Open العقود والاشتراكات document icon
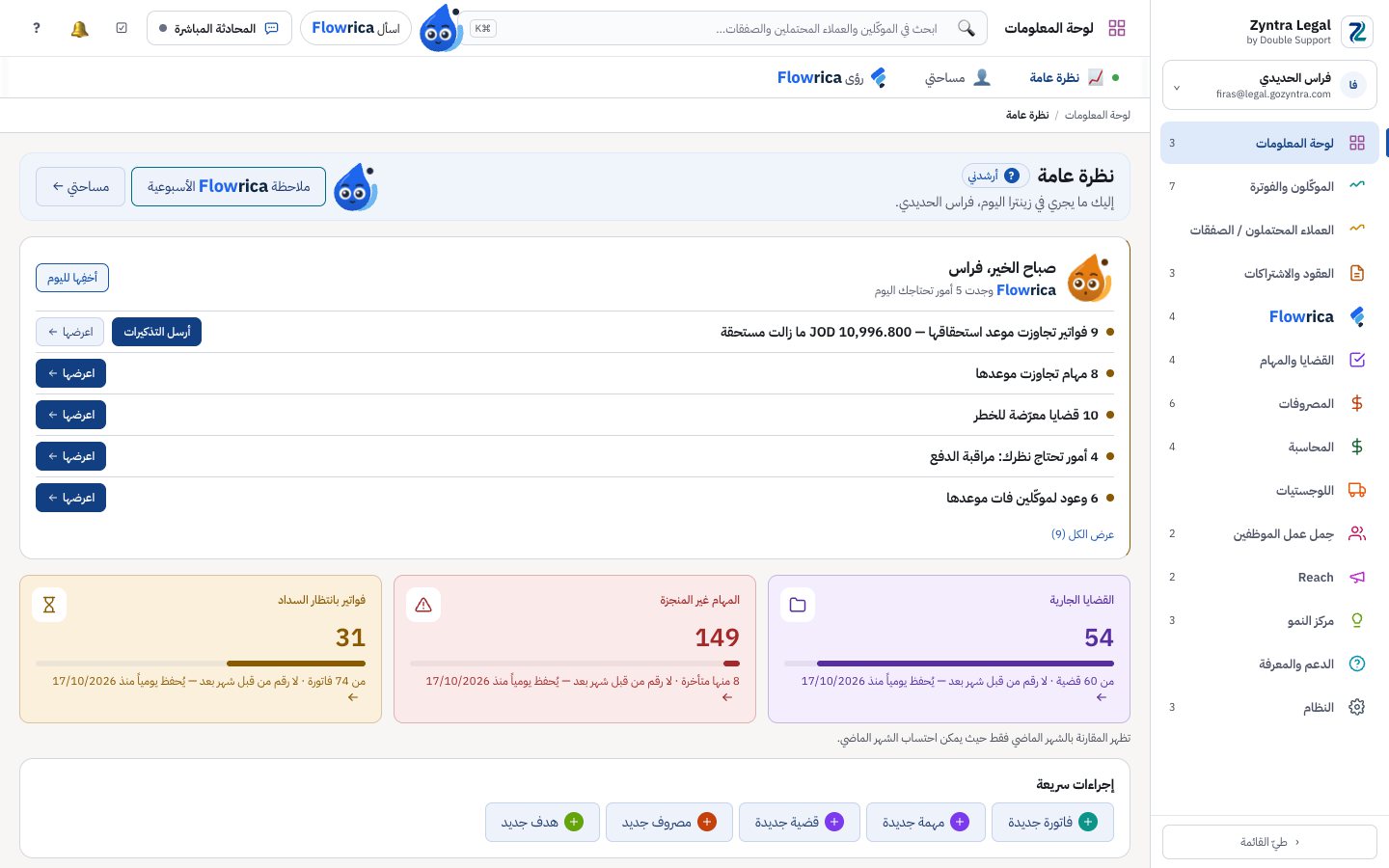The image size is (1389, 868). click(1357, 273)
